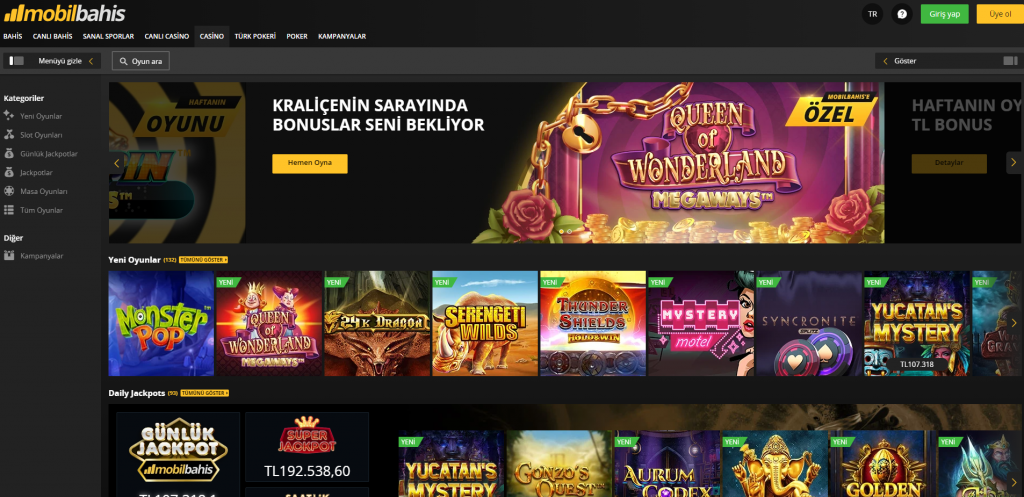This screenshot has height=497, width=1024.
Task: Click the Oyun ara search field
Action: click(x=140, y=61)
